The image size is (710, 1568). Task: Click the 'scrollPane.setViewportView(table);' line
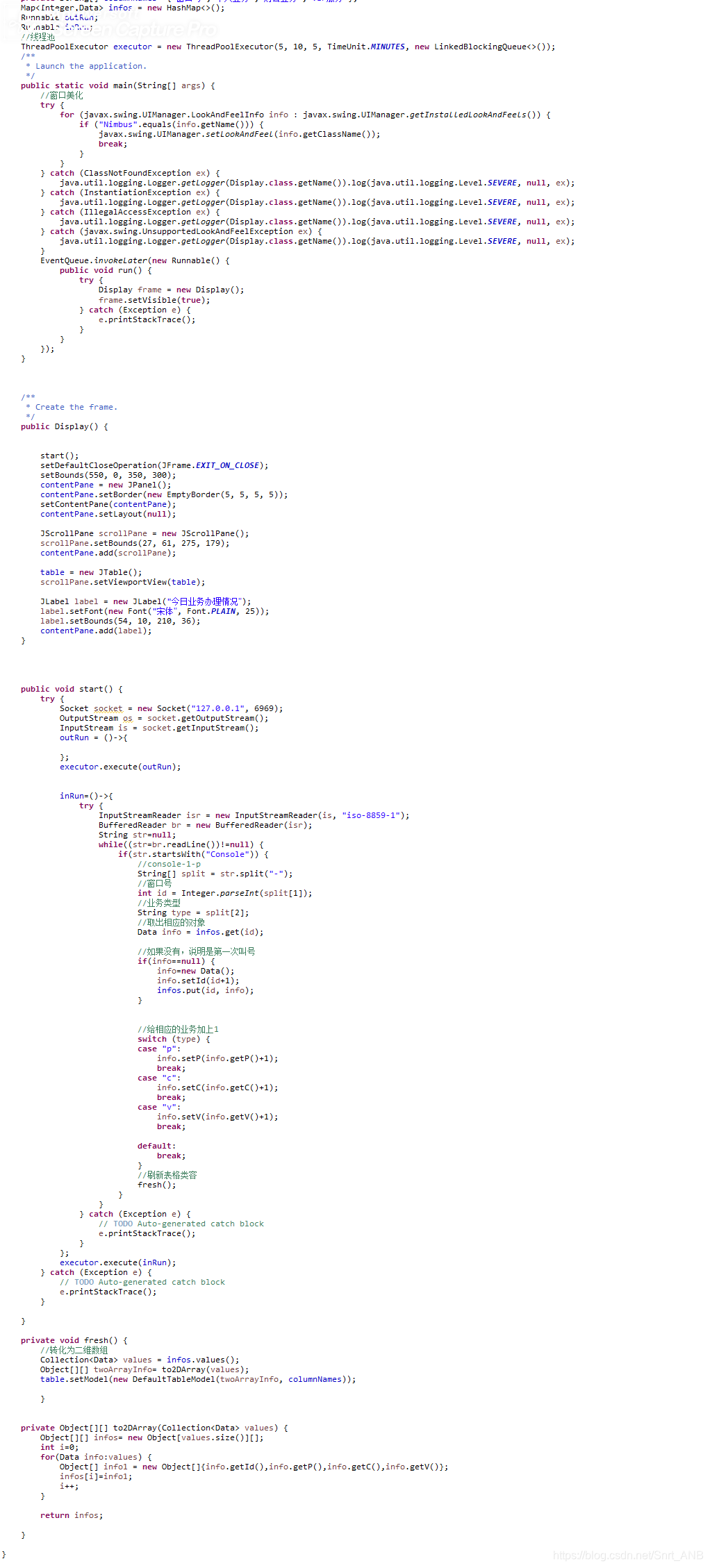122,582
